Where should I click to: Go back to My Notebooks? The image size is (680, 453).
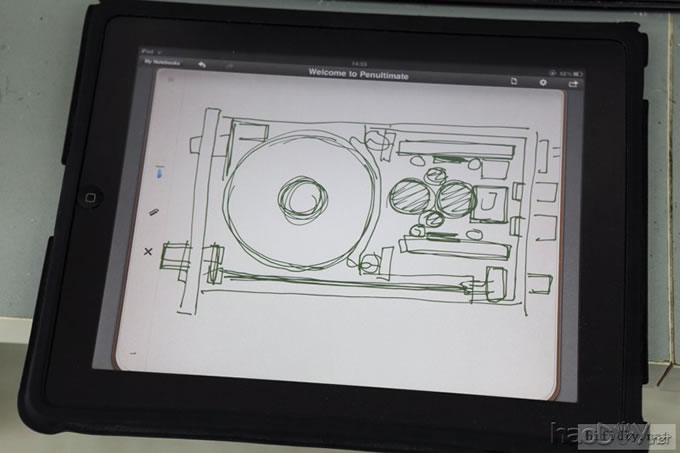point(161,62)
